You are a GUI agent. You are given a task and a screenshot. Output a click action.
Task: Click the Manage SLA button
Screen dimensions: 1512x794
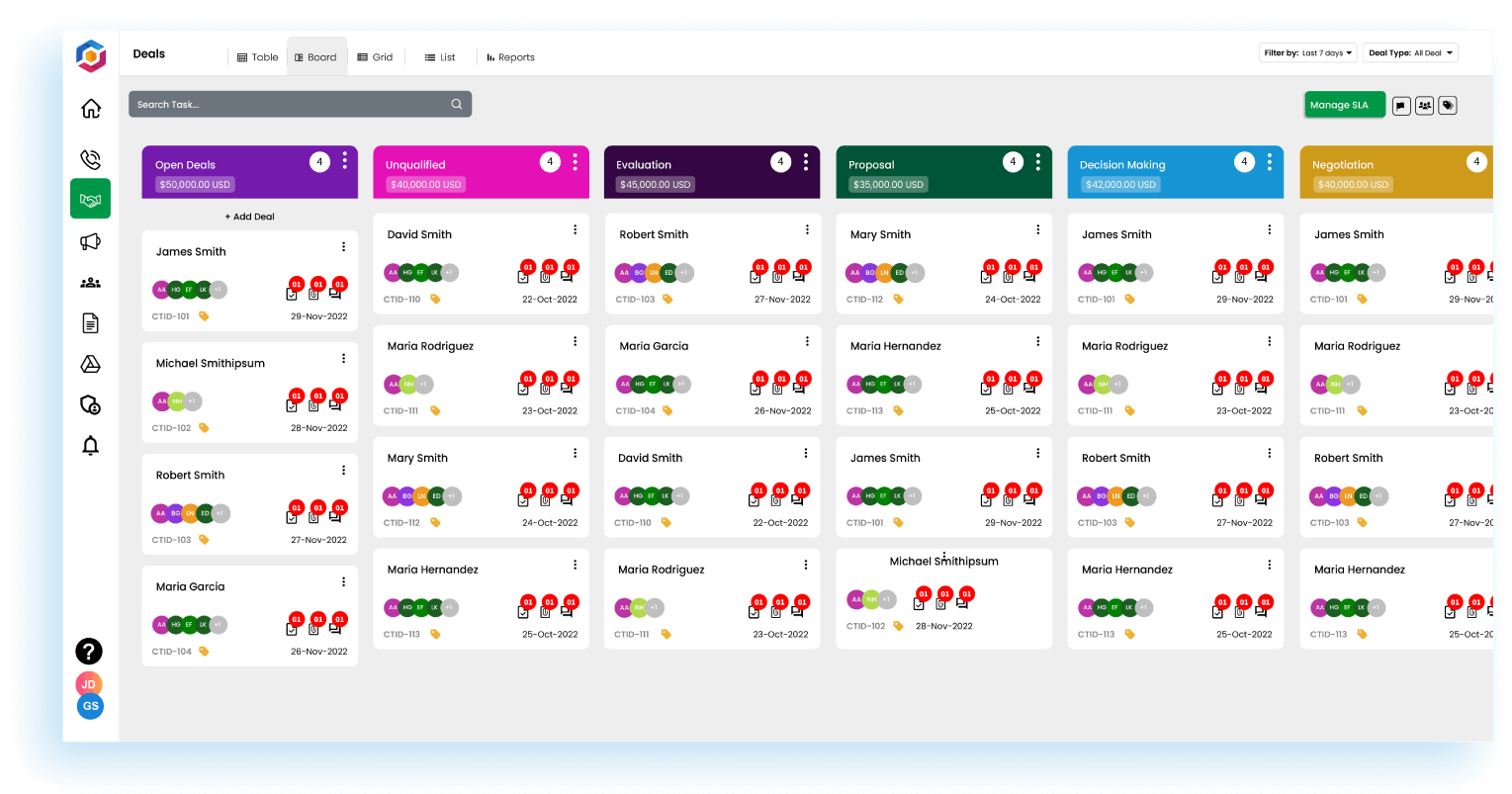[1344, 104]
